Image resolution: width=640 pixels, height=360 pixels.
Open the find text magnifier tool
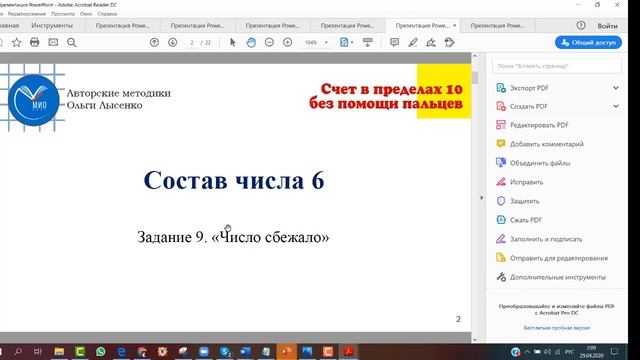(x=72, y=42)
